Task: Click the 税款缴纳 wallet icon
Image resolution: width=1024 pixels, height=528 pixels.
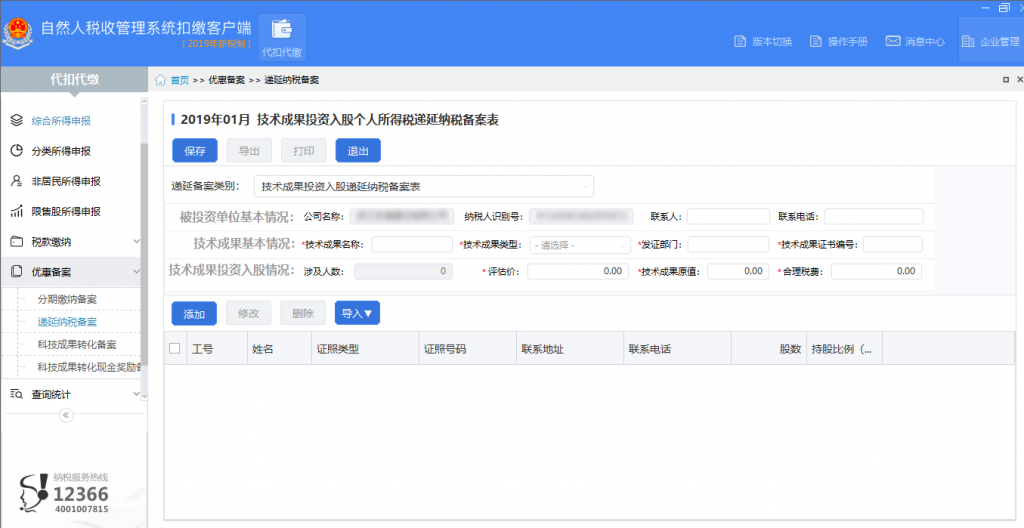Action: pyautogui.click(x=17, y=242)
